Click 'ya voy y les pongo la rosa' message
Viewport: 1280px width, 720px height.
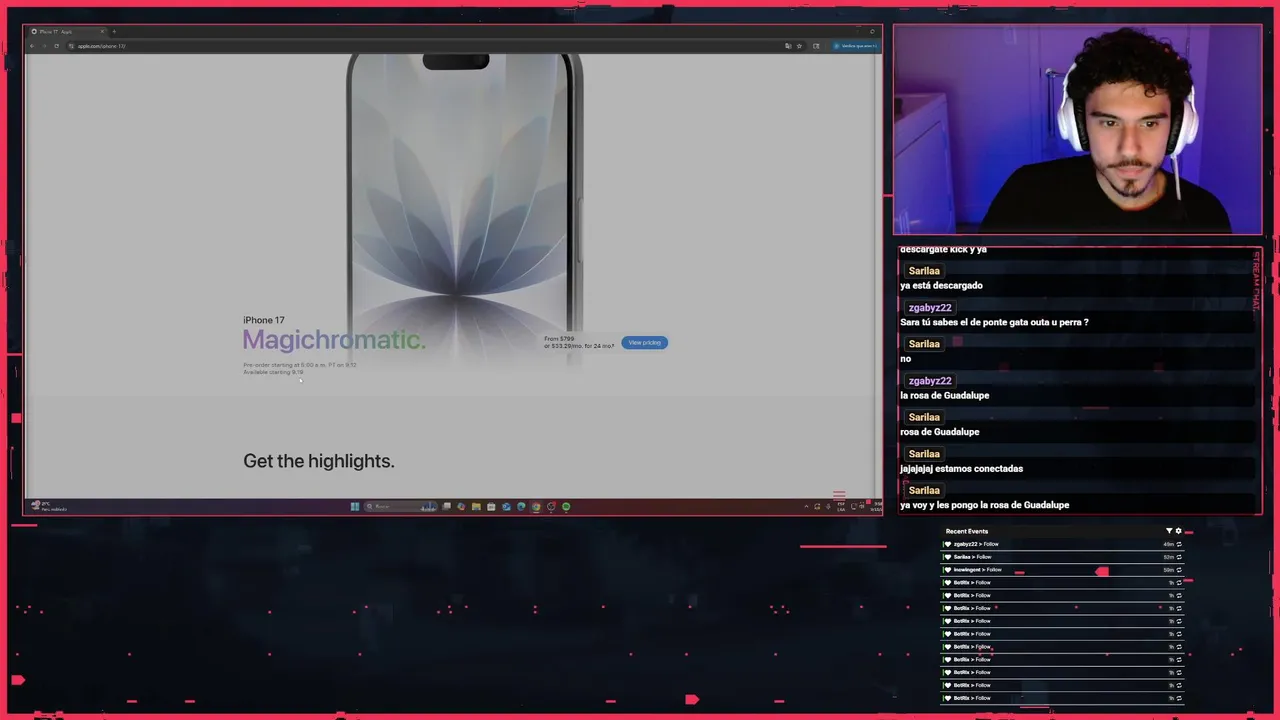(x=984, y=505)
